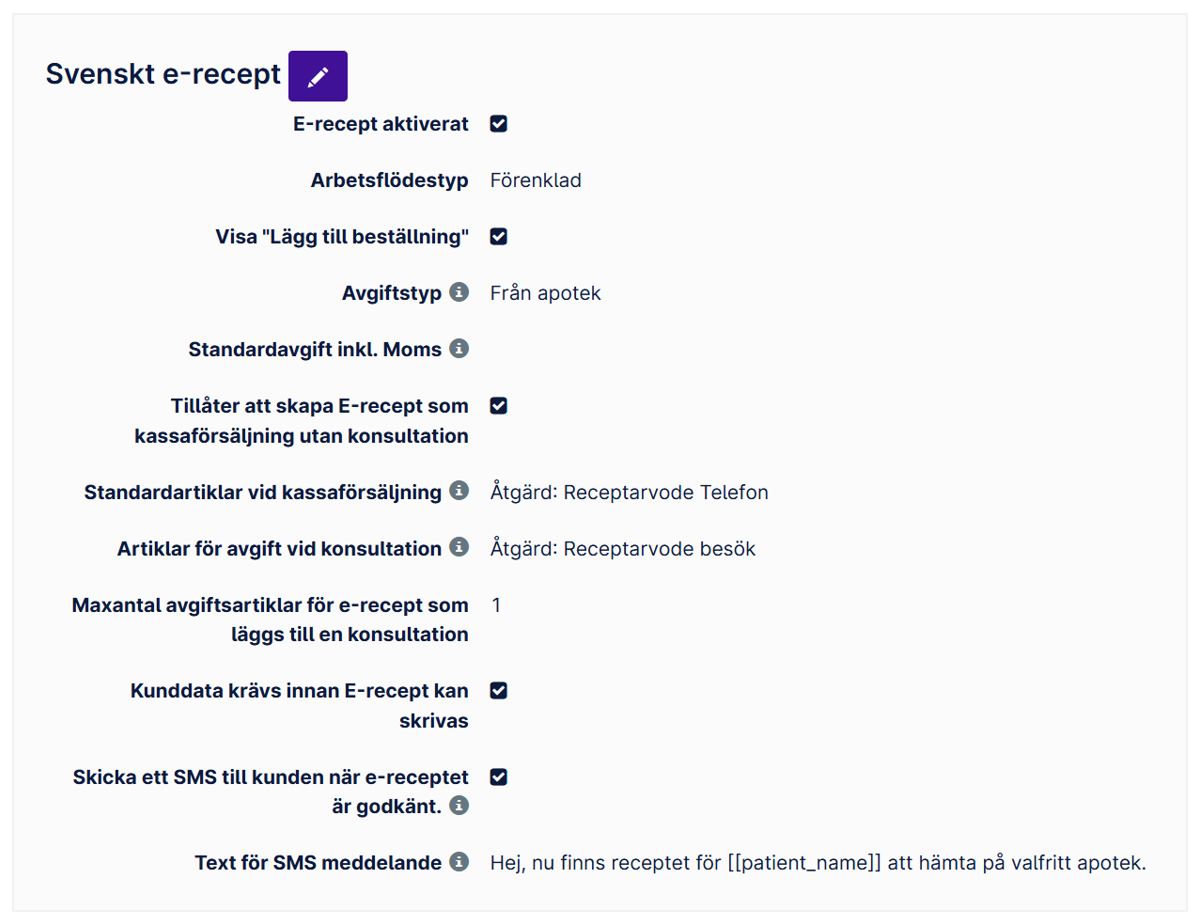Click Åtgärd: Receptarvode Telefon value
Image resolution: width=1201 pixels, height=921 pixels.
[x=629, y=492]
